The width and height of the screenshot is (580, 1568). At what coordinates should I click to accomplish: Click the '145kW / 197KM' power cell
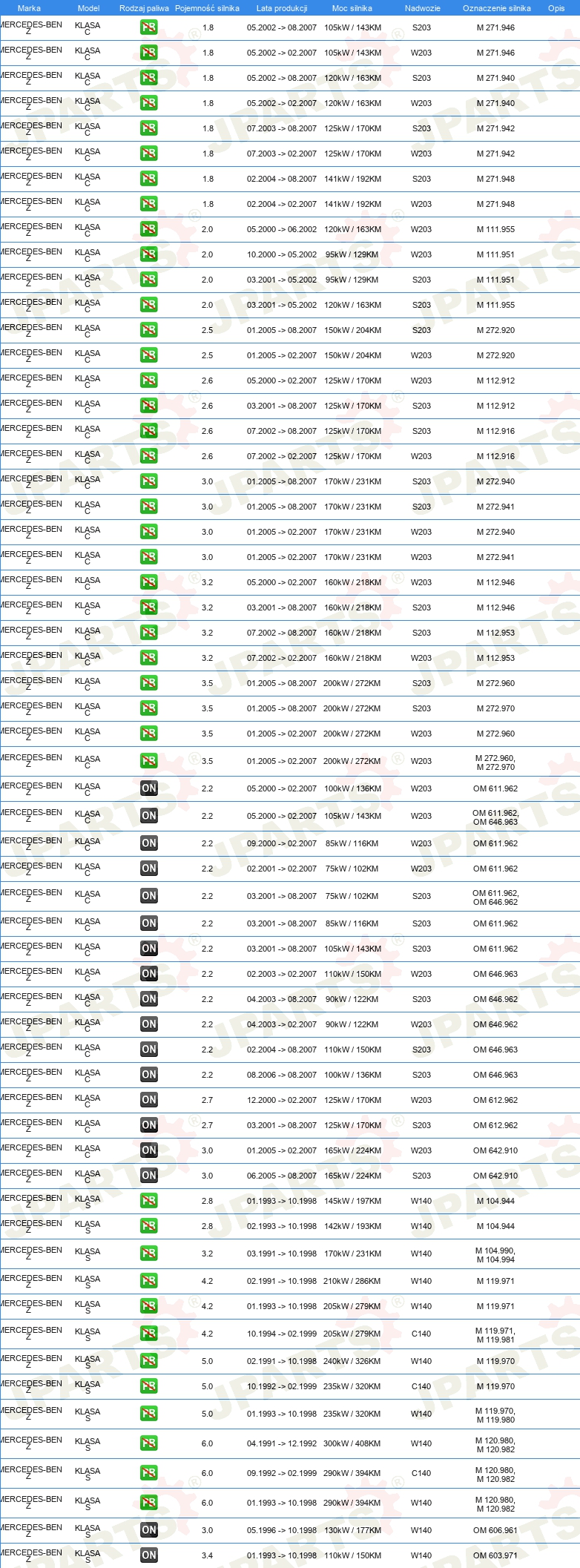click(x=352, y=1201)
